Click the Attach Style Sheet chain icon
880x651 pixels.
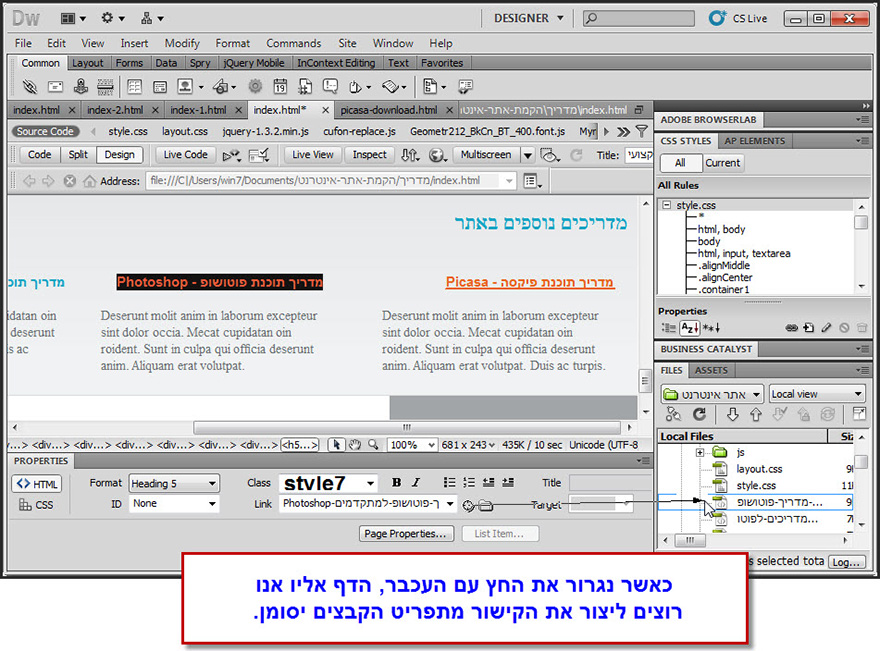point(791,328)
